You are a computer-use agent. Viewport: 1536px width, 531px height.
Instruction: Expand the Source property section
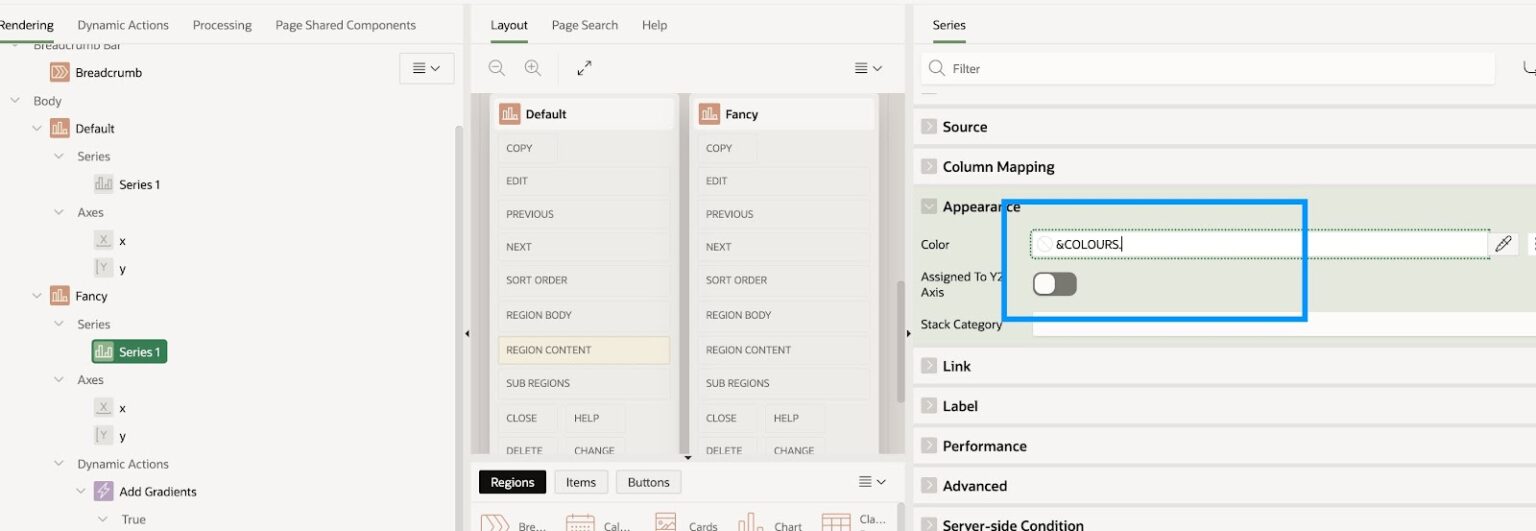tap(929, 127)
